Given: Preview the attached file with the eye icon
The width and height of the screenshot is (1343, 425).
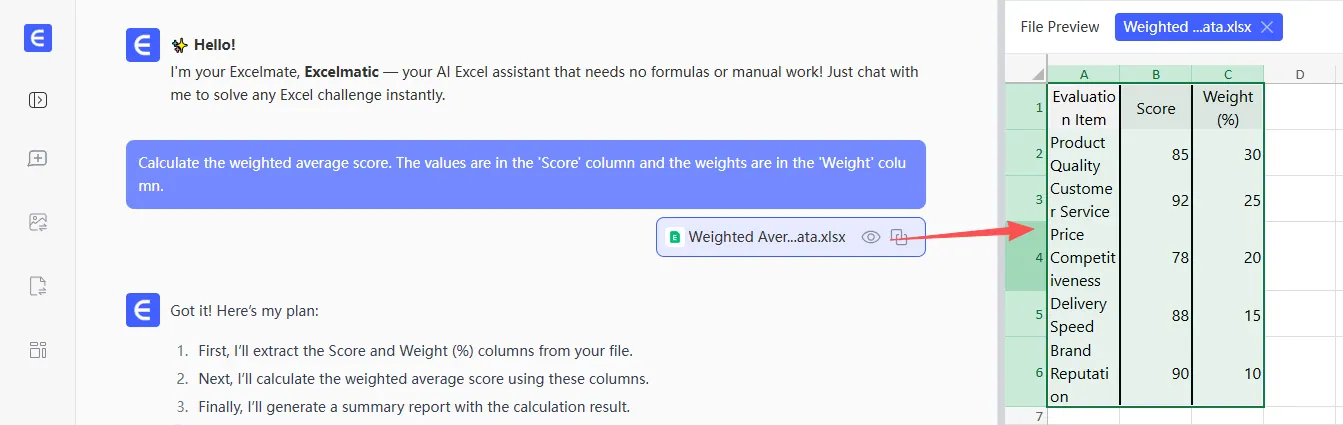Looking at the screenshot, I should 871,237.
